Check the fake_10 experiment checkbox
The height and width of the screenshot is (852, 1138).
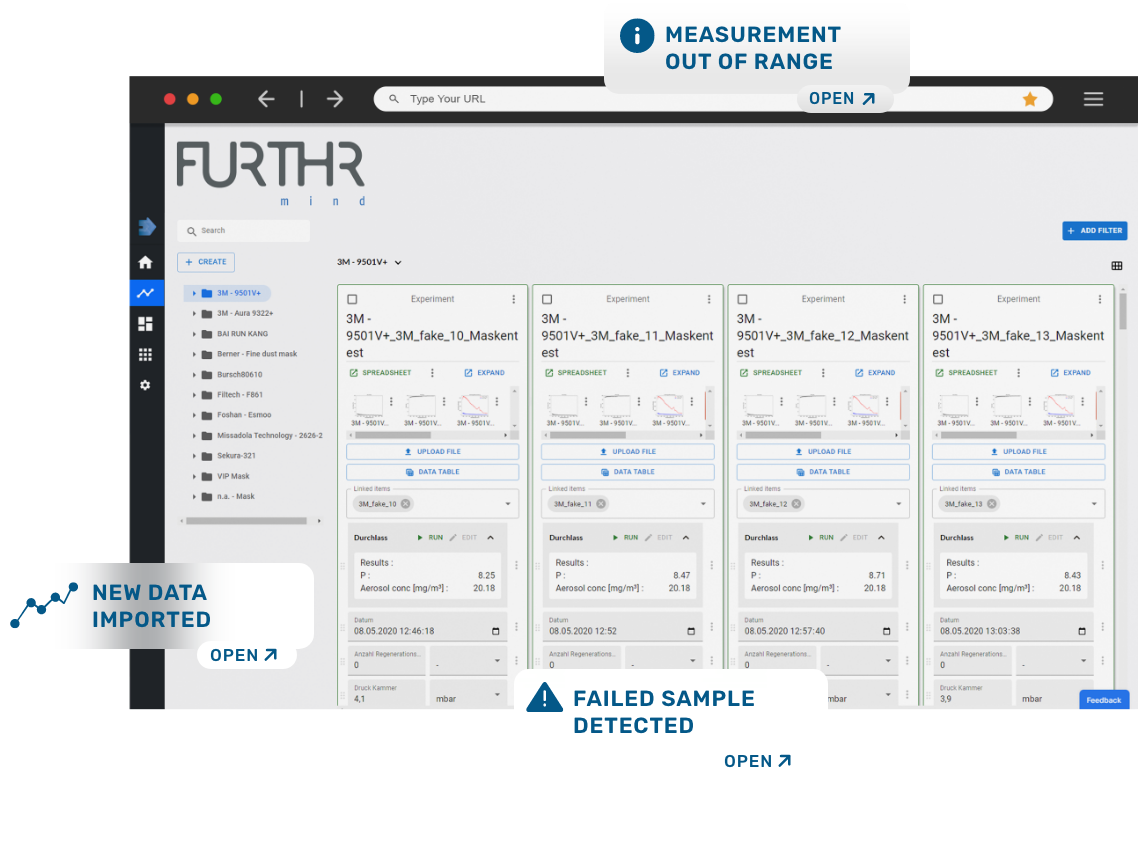click(352, 299)
